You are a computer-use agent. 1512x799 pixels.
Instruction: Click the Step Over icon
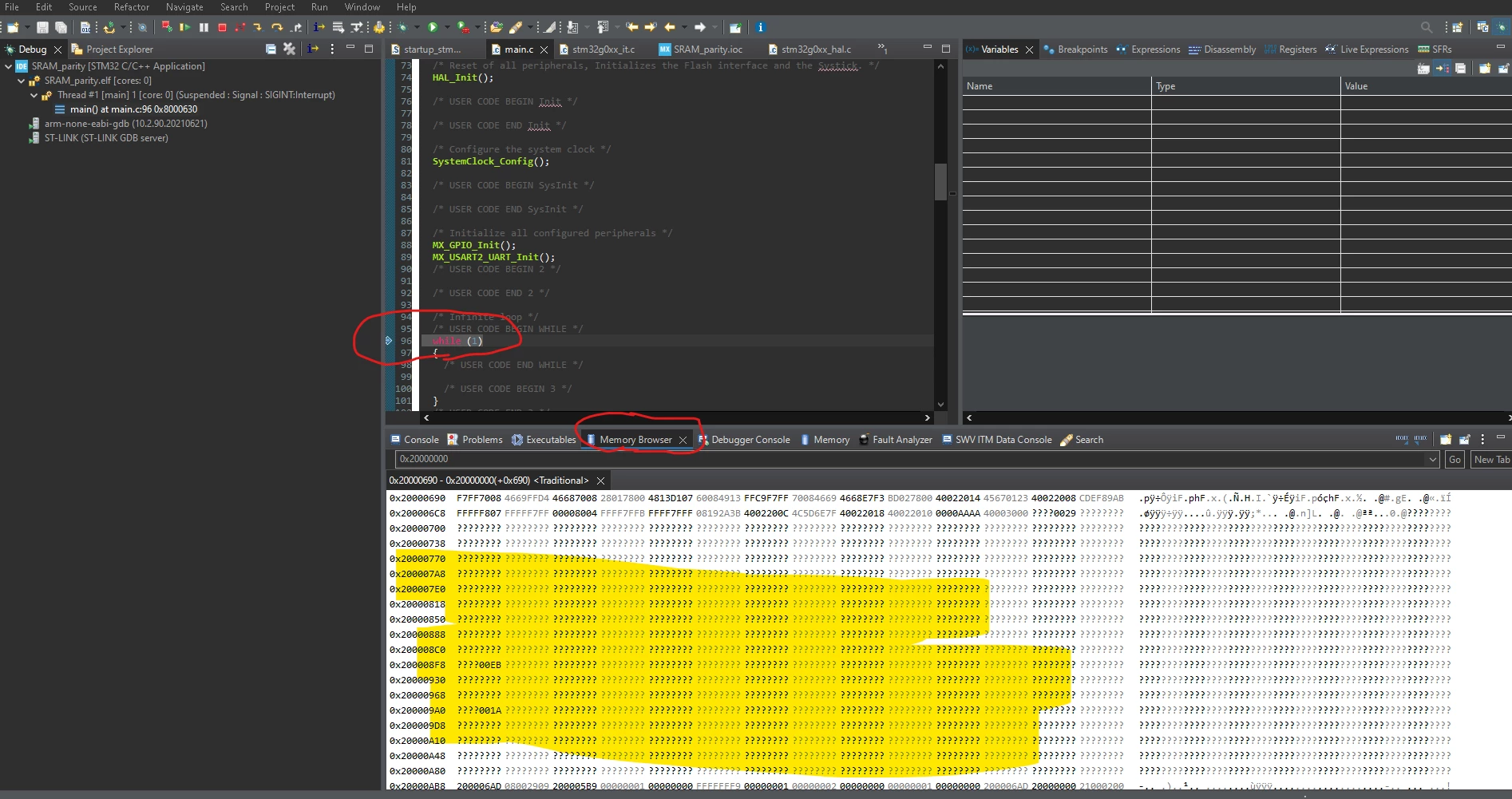pyautogui.click(x=277, y=27)
